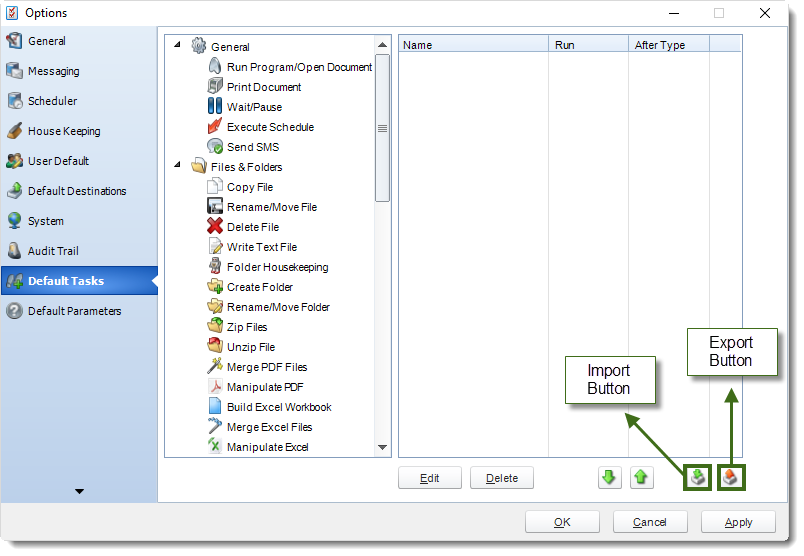
Task: Open the Messaging options page
Action: [79, 71]
